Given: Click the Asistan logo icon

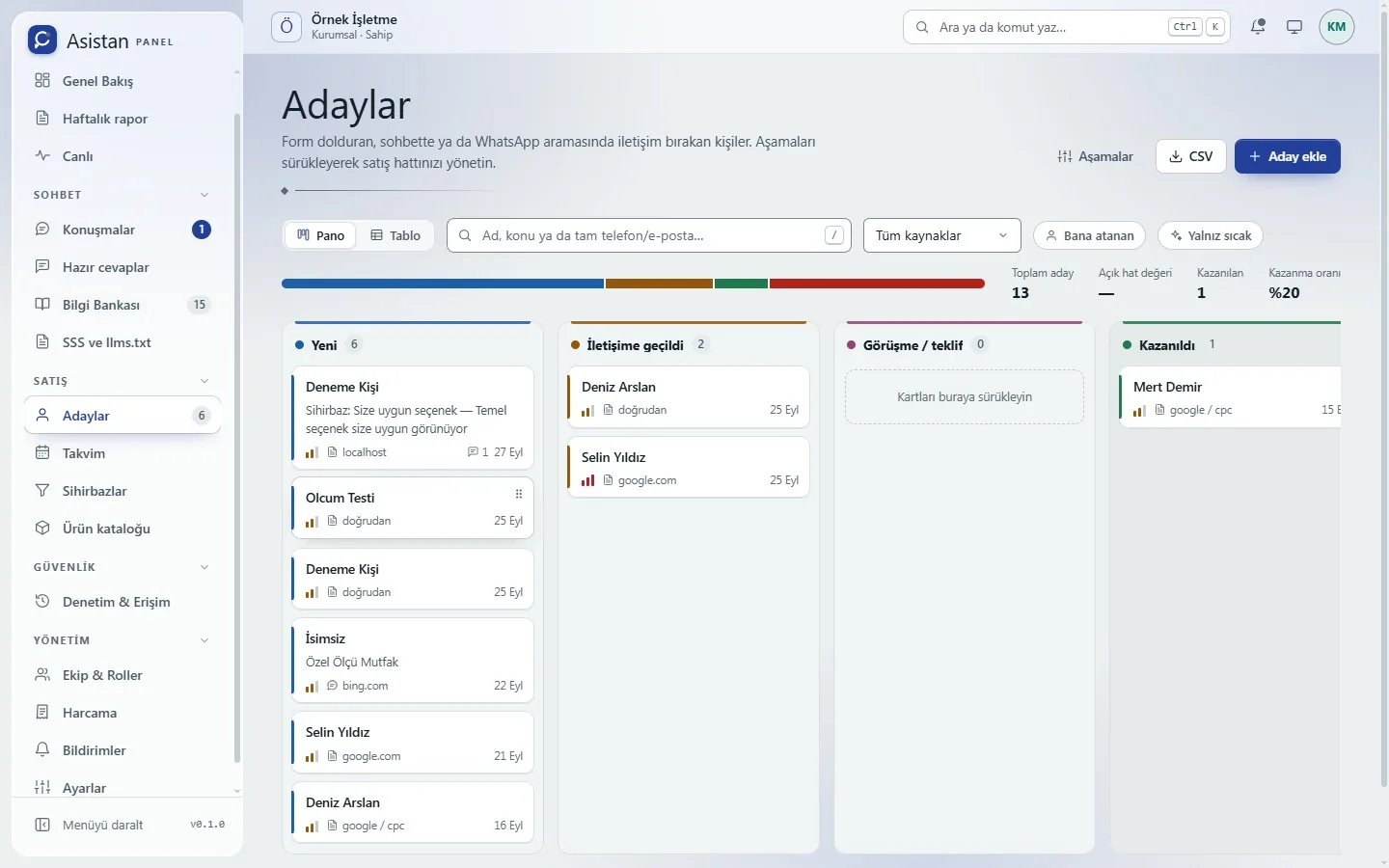Looking at the screenshot, I should coord(41,40).
